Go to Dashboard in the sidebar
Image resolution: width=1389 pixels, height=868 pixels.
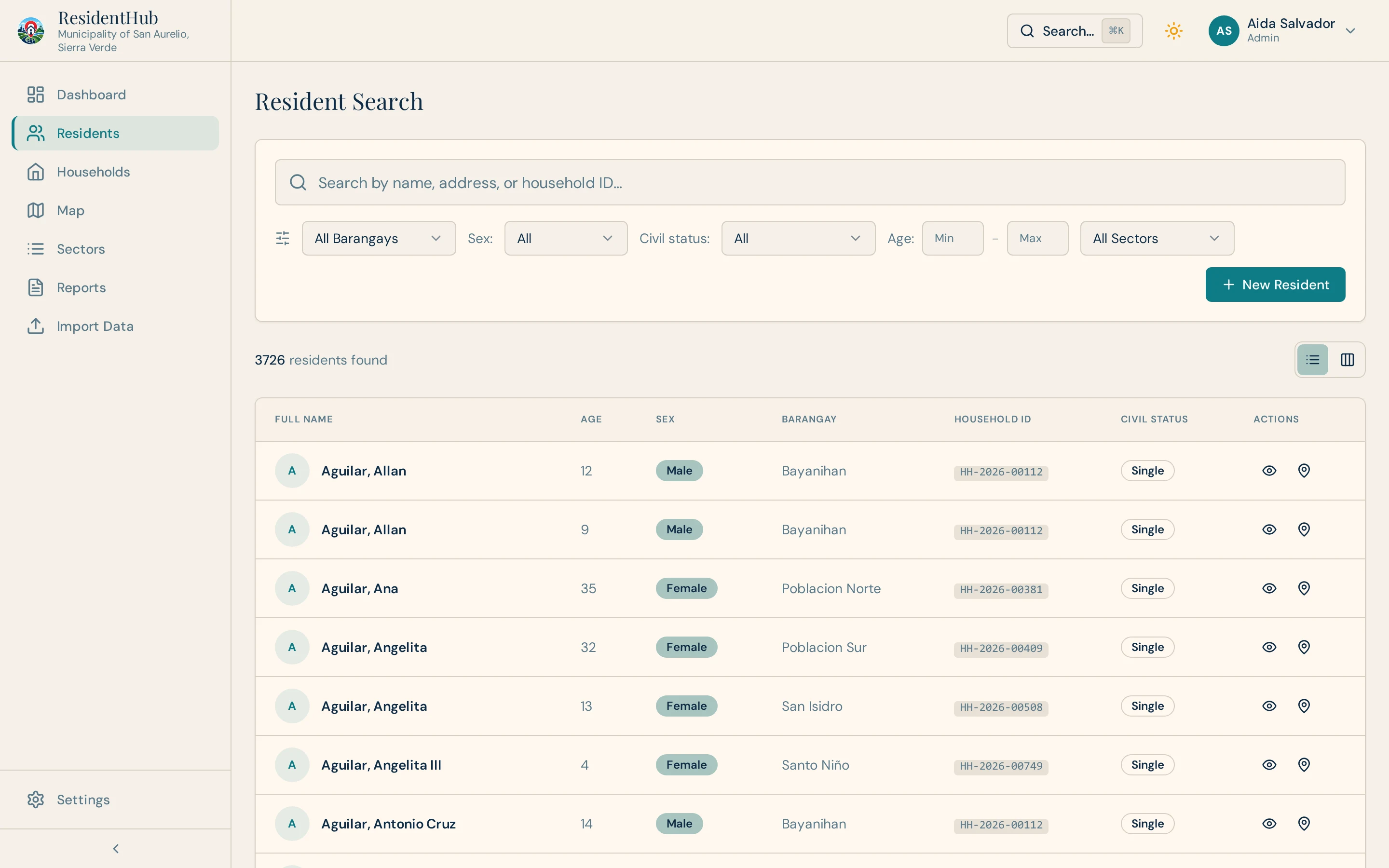pyautogui.click(x=115, y=95)
